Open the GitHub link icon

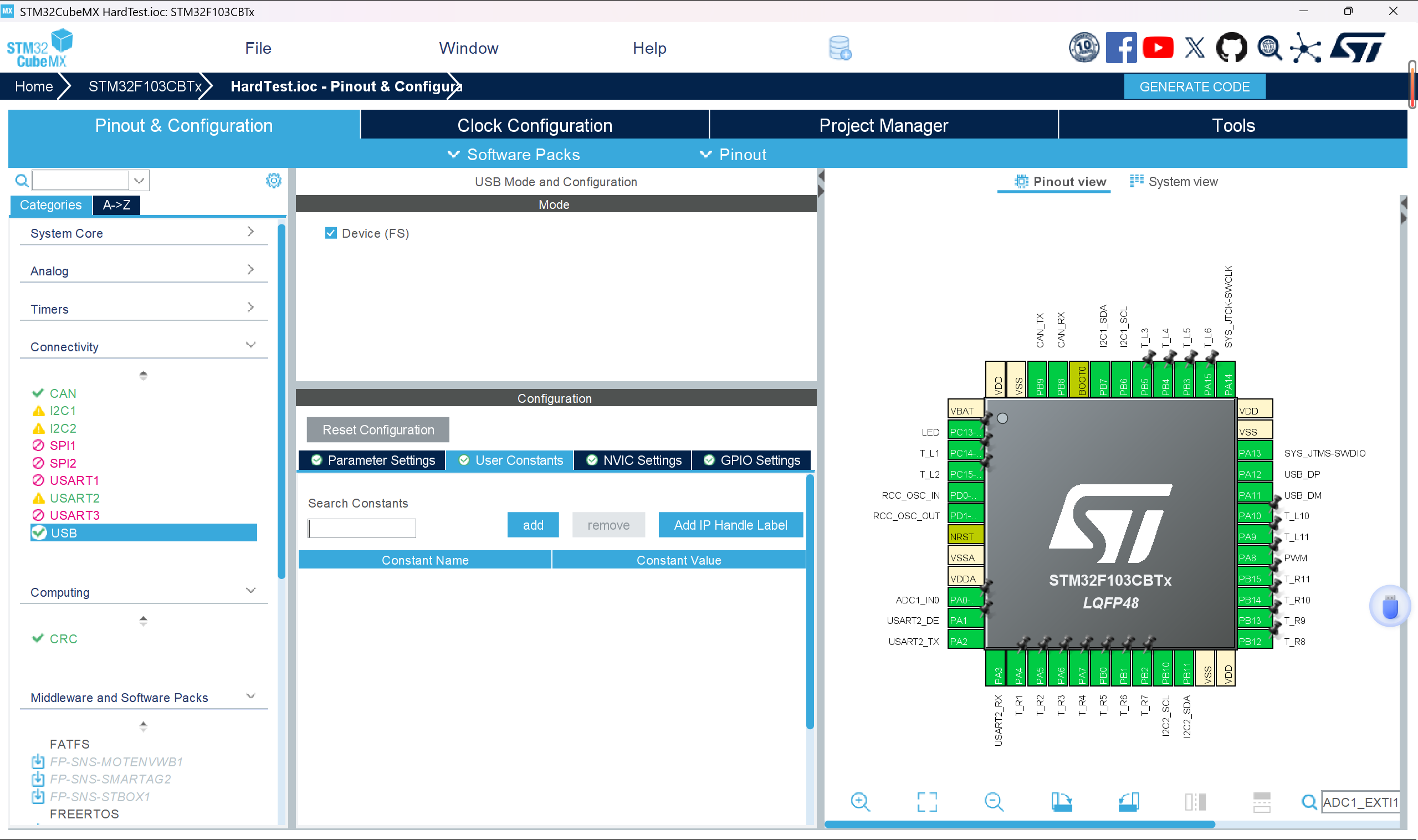pyautogui.click(x=1231, y=48)
